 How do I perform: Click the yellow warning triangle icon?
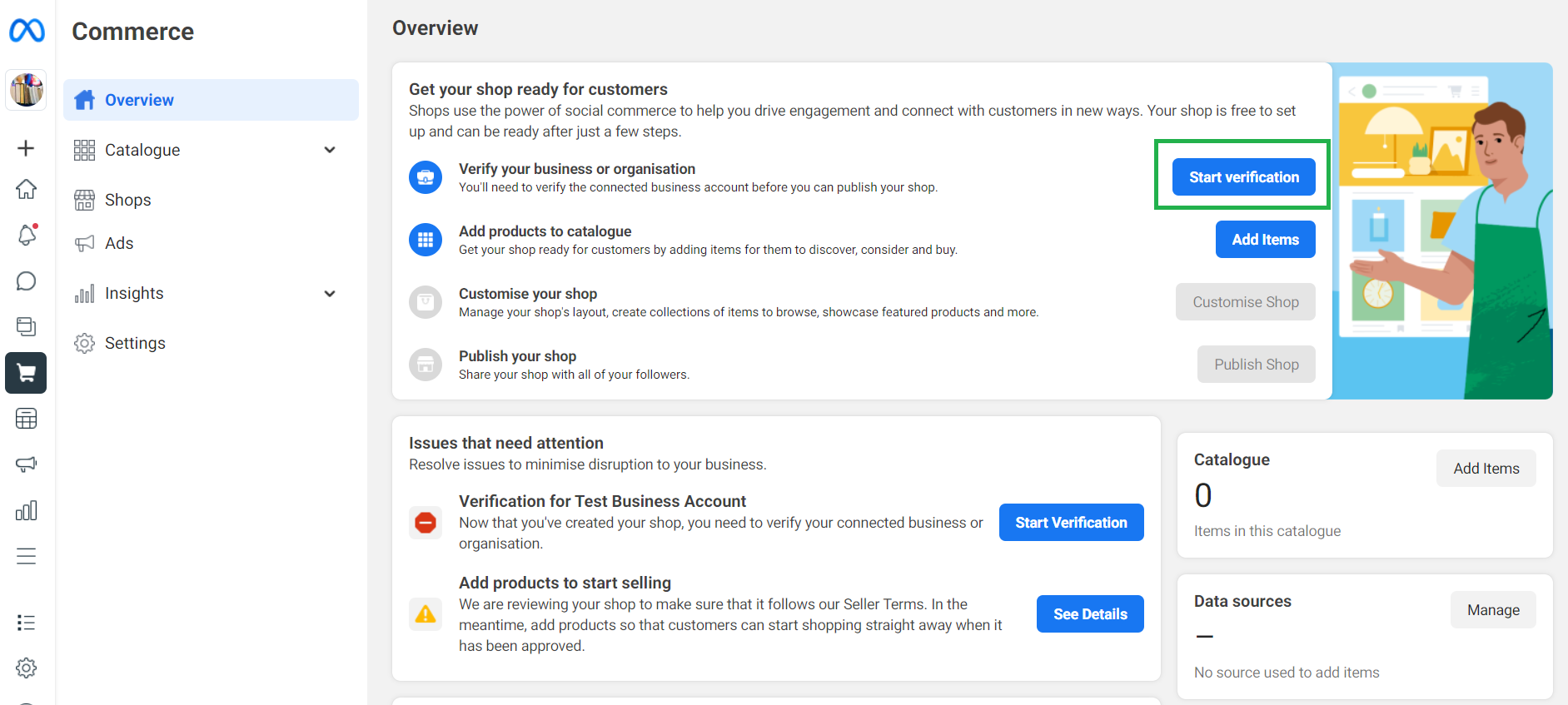[426, 614]
